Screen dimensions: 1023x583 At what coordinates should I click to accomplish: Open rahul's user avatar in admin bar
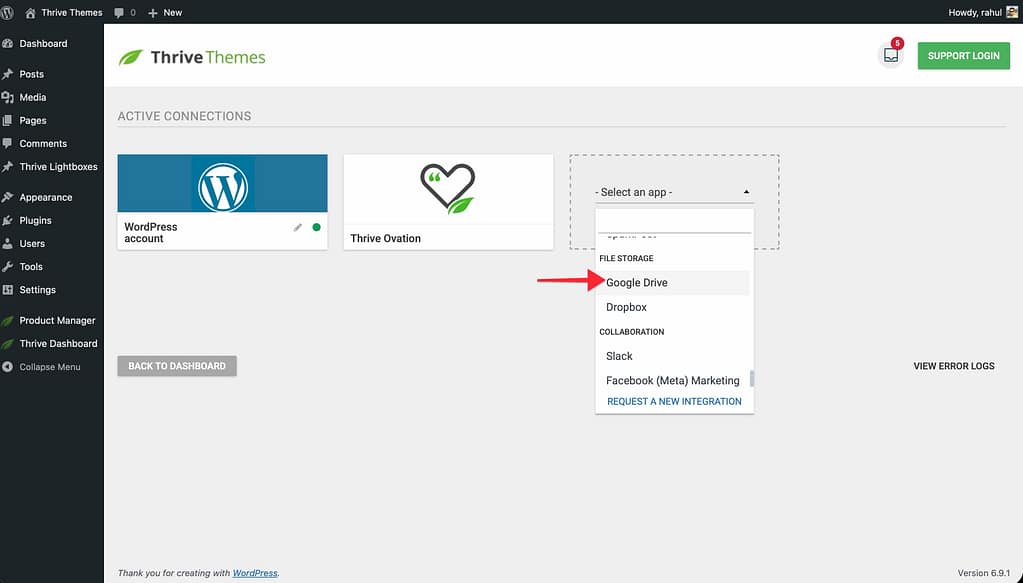click(x=1010, y=12)
